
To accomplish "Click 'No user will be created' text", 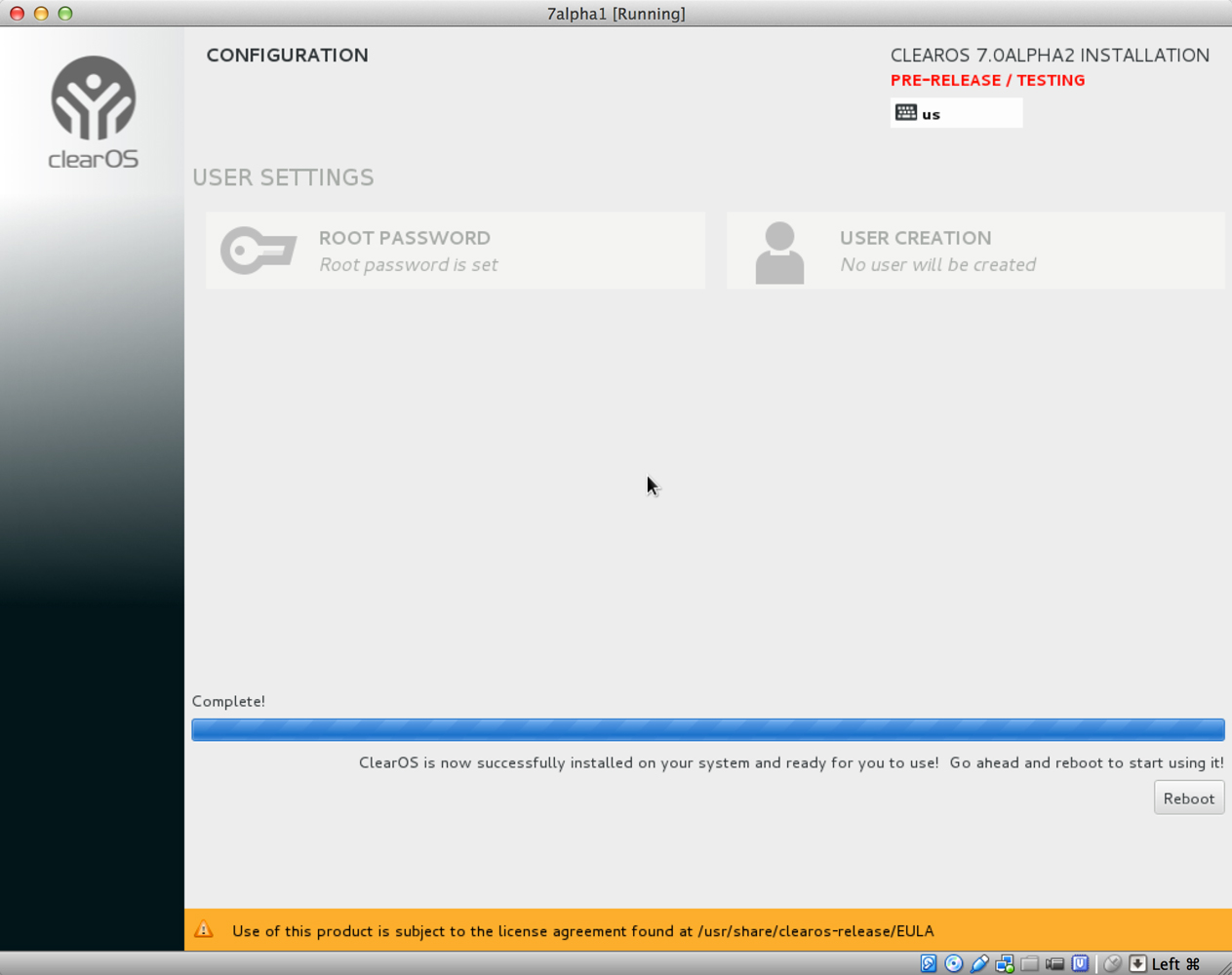I will (x=938, y=264).
